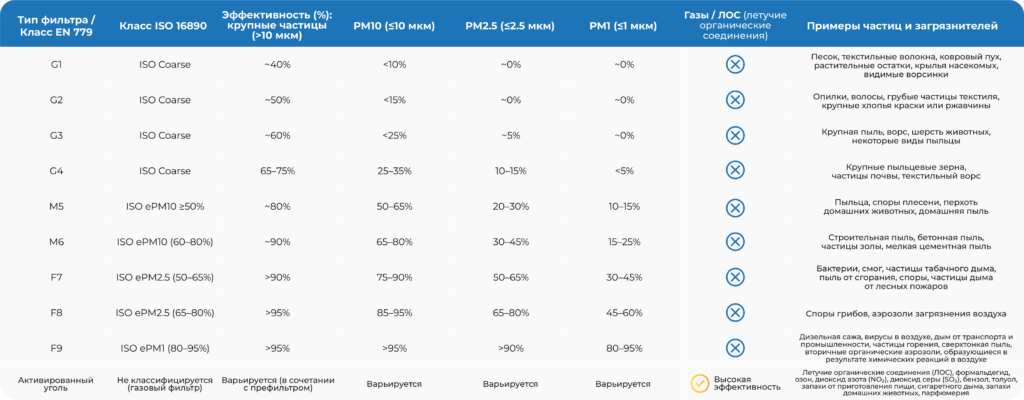Click the gas X icon in F8 row
This screenshot has height=400, width=1024.
[x=734, y=312]
